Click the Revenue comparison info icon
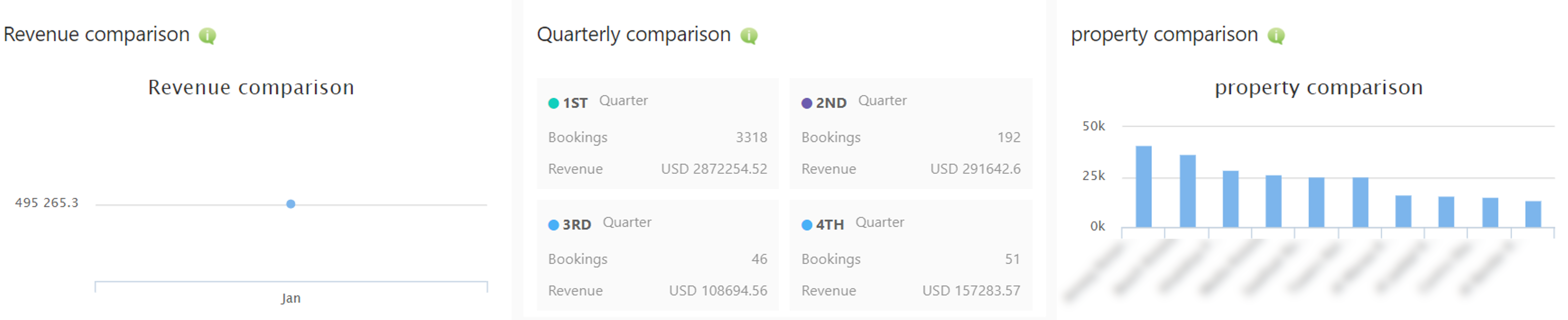 [208, 36]
